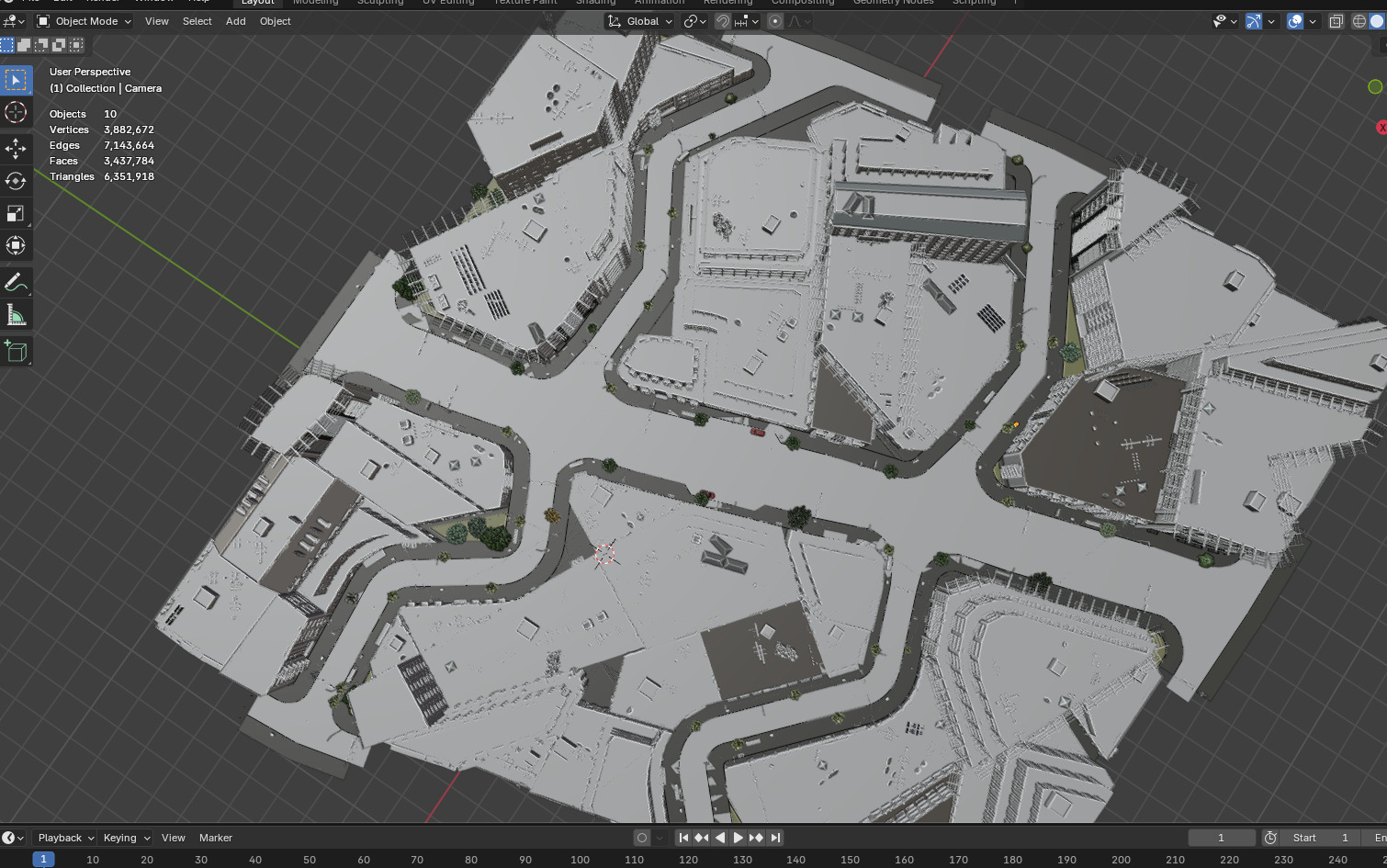This screenshot has width=1387, height=868.
Task: Jump to the timeline end frame
Action: coord(775,838)
